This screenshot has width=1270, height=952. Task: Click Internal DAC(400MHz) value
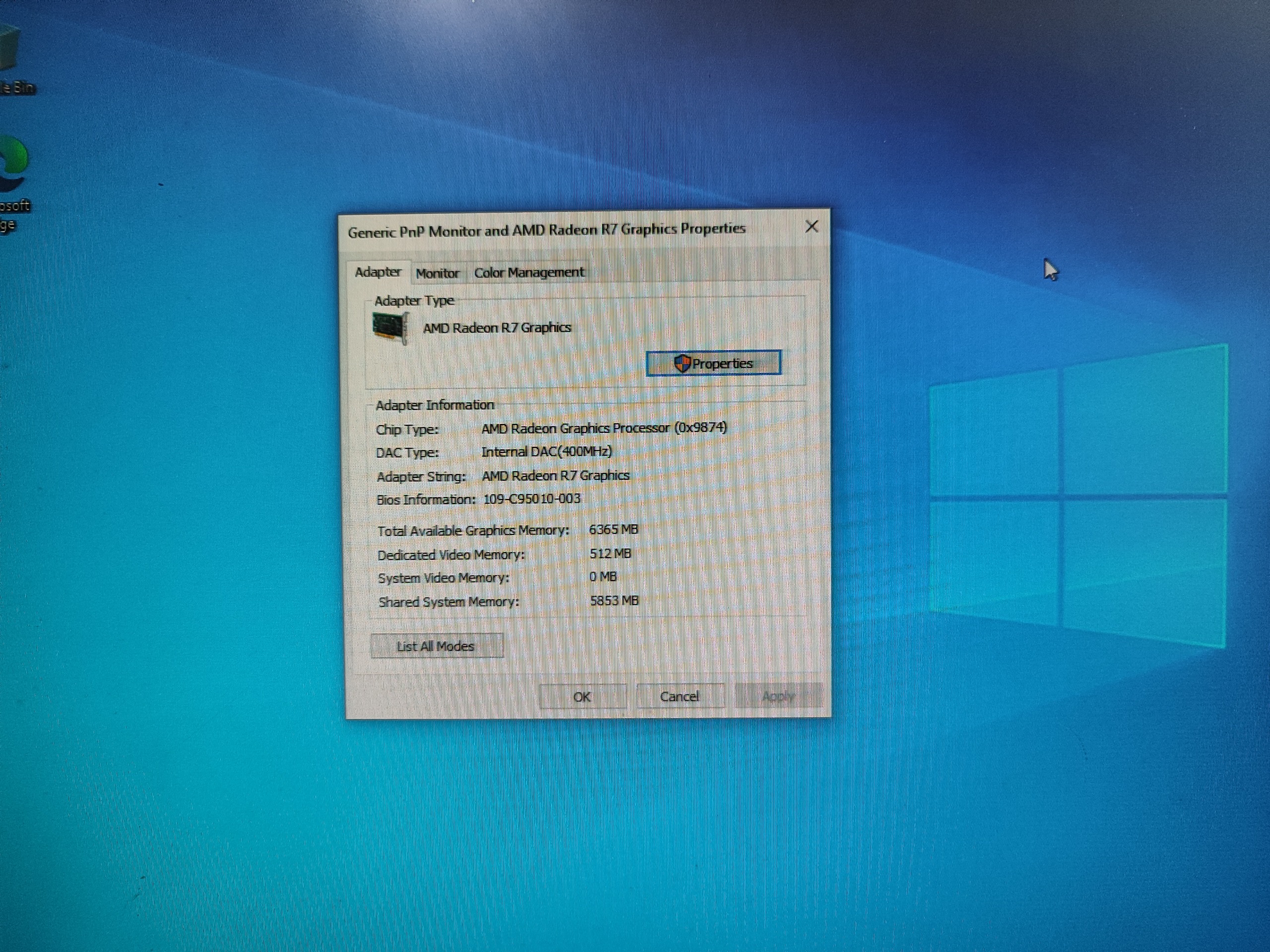(x=547, y=452)
